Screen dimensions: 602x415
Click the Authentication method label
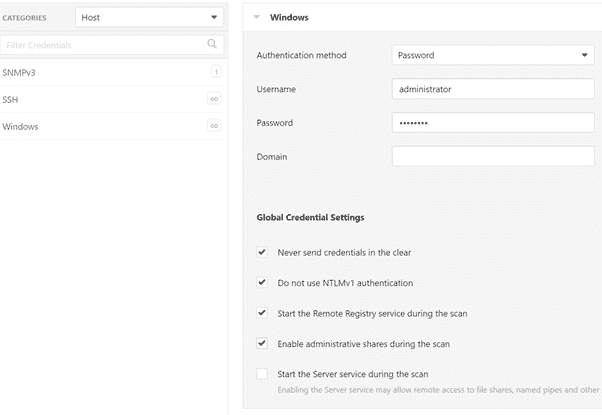301,55
